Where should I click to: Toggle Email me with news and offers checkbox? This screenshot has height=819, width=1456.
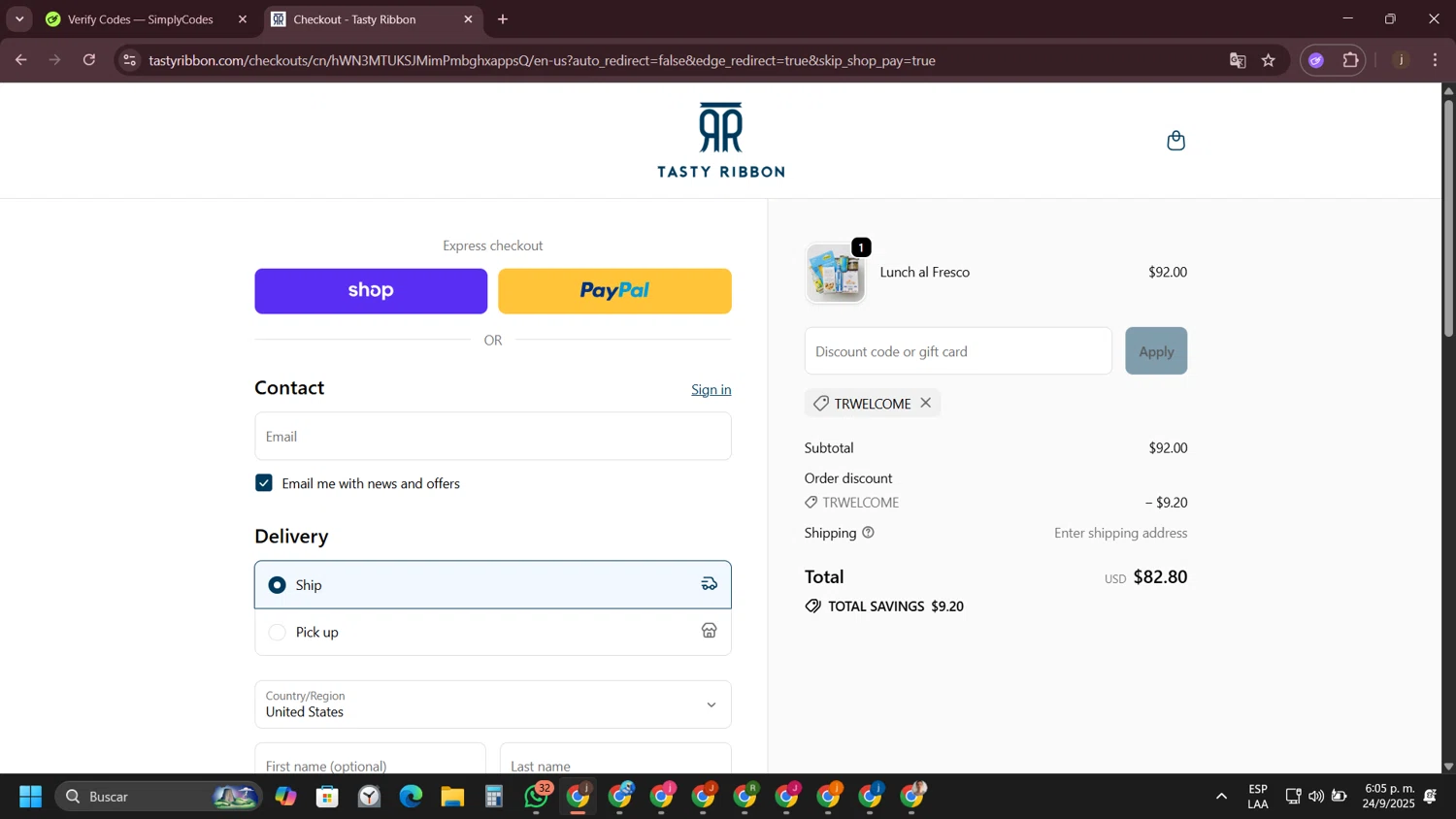click(x=264, y=483)
